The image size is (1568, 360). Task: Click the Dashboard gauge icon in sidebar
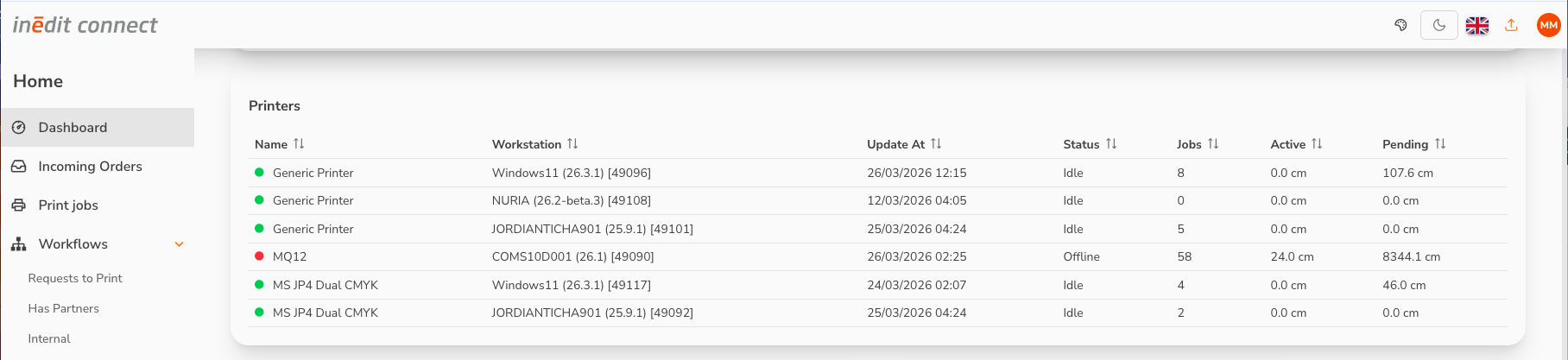point(18,127)
